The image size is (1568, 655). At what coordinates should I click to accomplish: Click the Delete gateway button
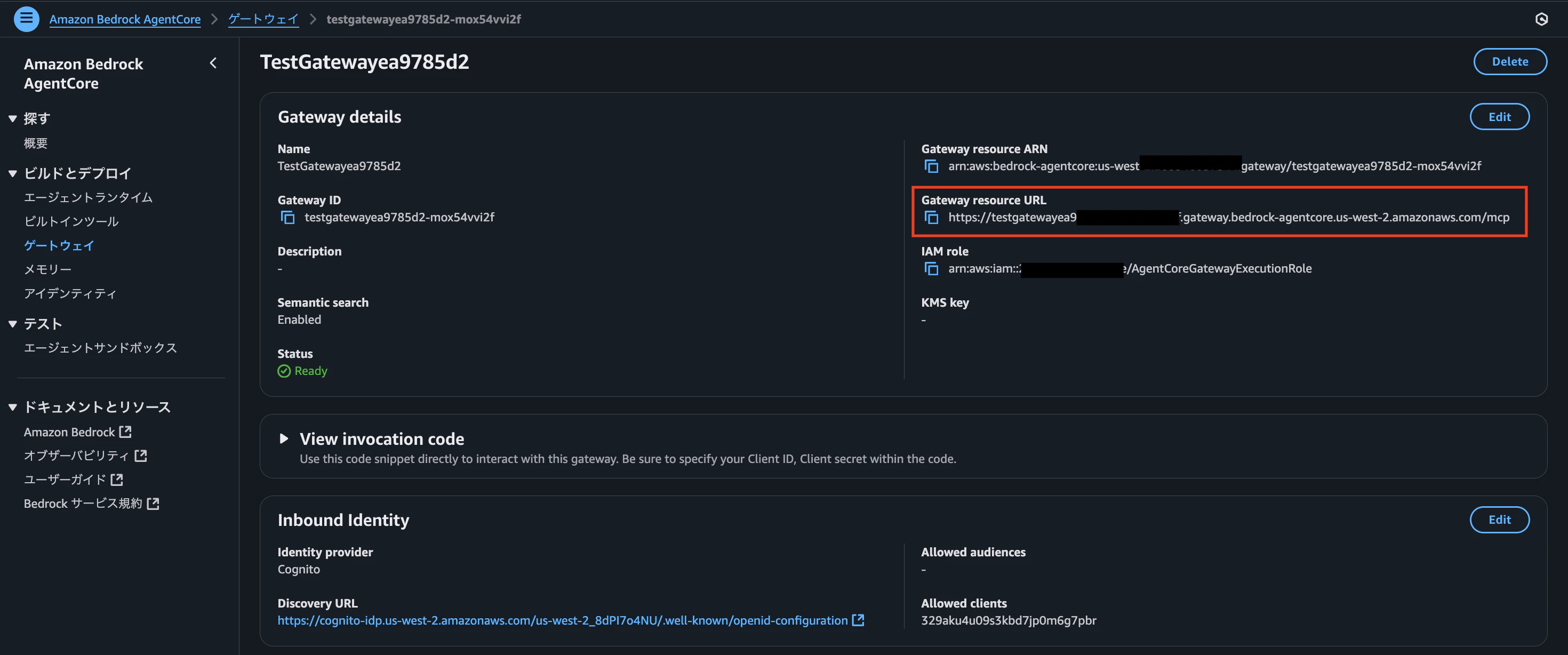coord(1509,61)
